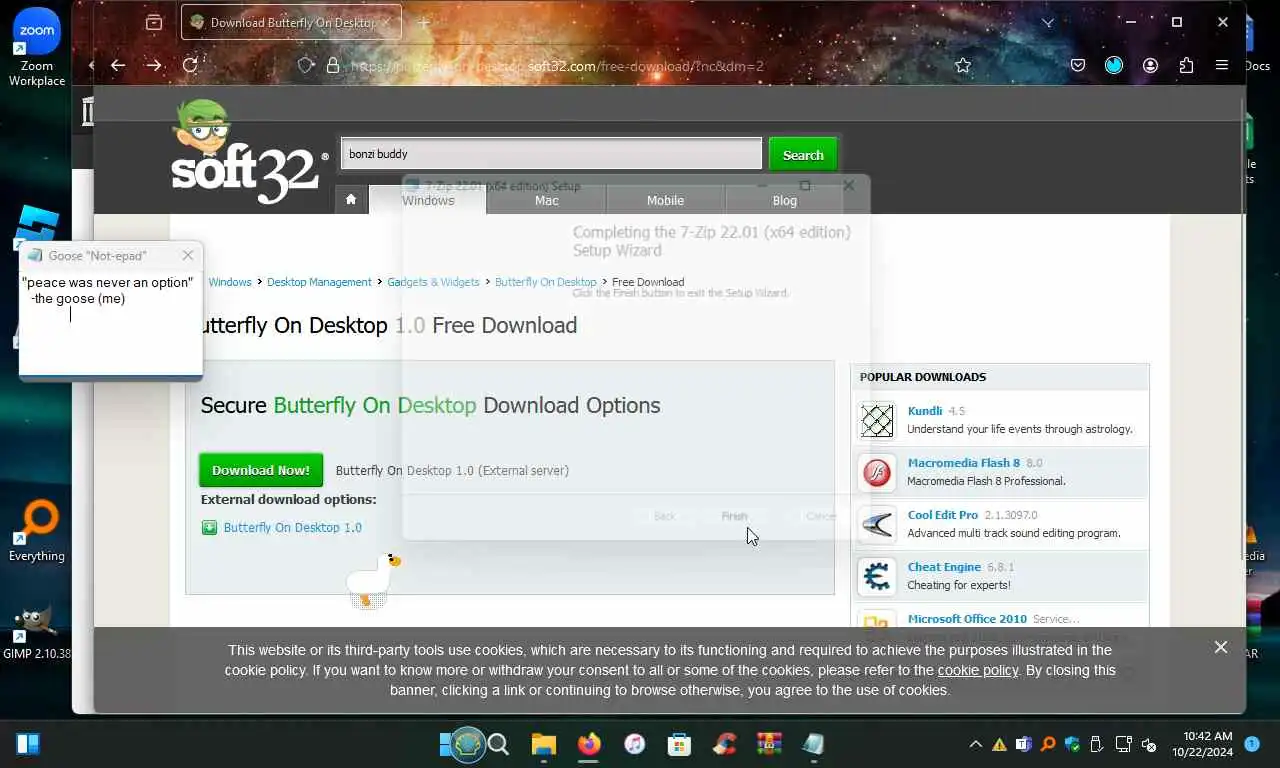1280x768 pixels.
Task: Open the Microsoft Office 2010 link
Action: tap(967, 619)
